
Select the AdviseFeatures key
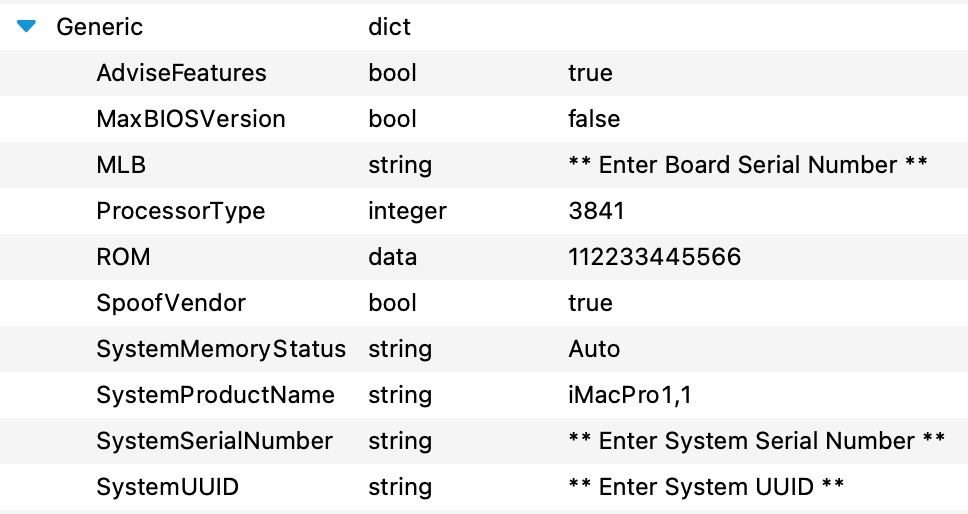181,73
